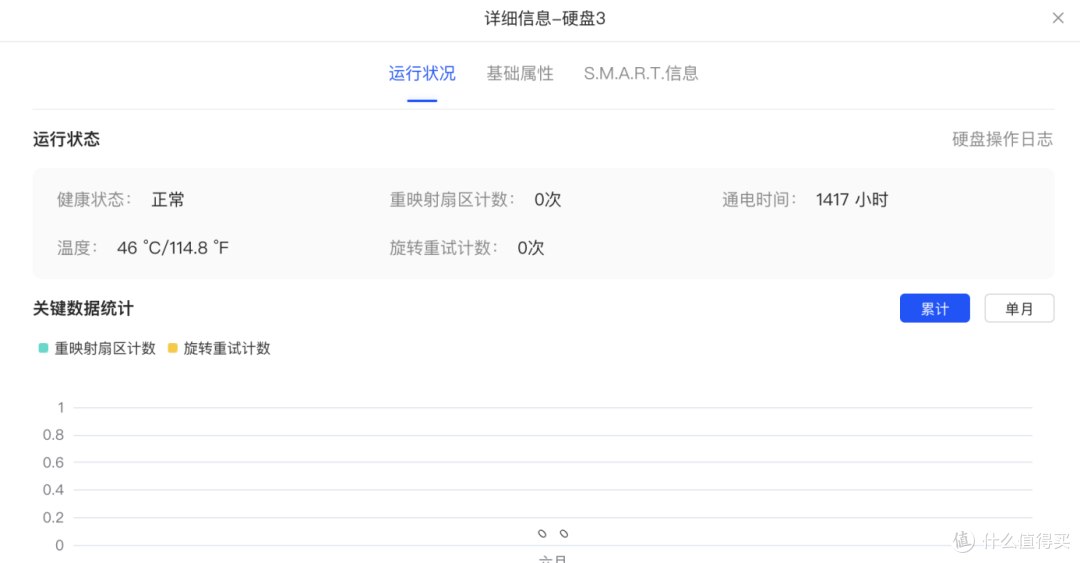Click the 重映射扇区计数 value 0次 in the status panel
The image size is (1080, 563).
[x=548, y=200]
